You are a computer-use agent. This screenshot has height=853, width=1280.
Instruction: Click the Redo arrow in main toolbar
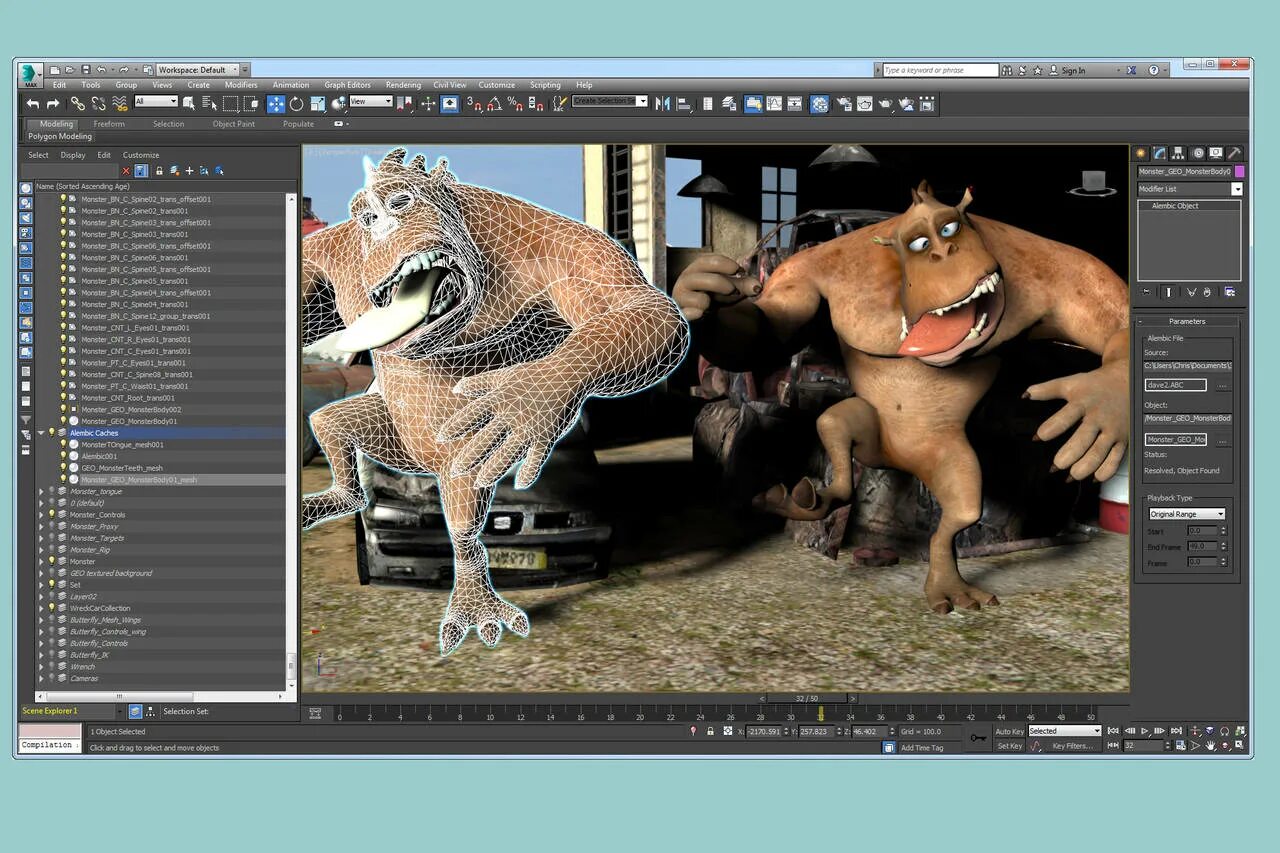(53, 103)
